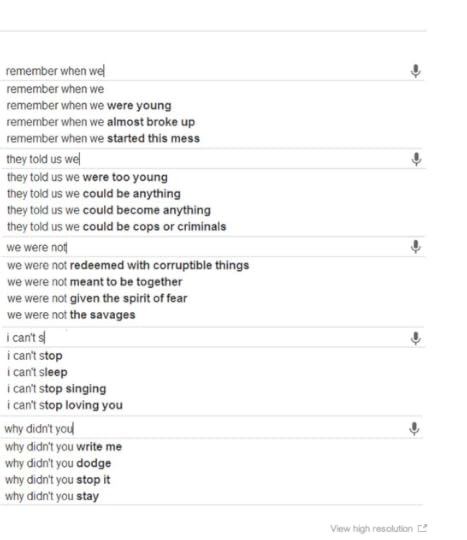Choose 'they told us we could be cops or criminals'

coord(116,227)
